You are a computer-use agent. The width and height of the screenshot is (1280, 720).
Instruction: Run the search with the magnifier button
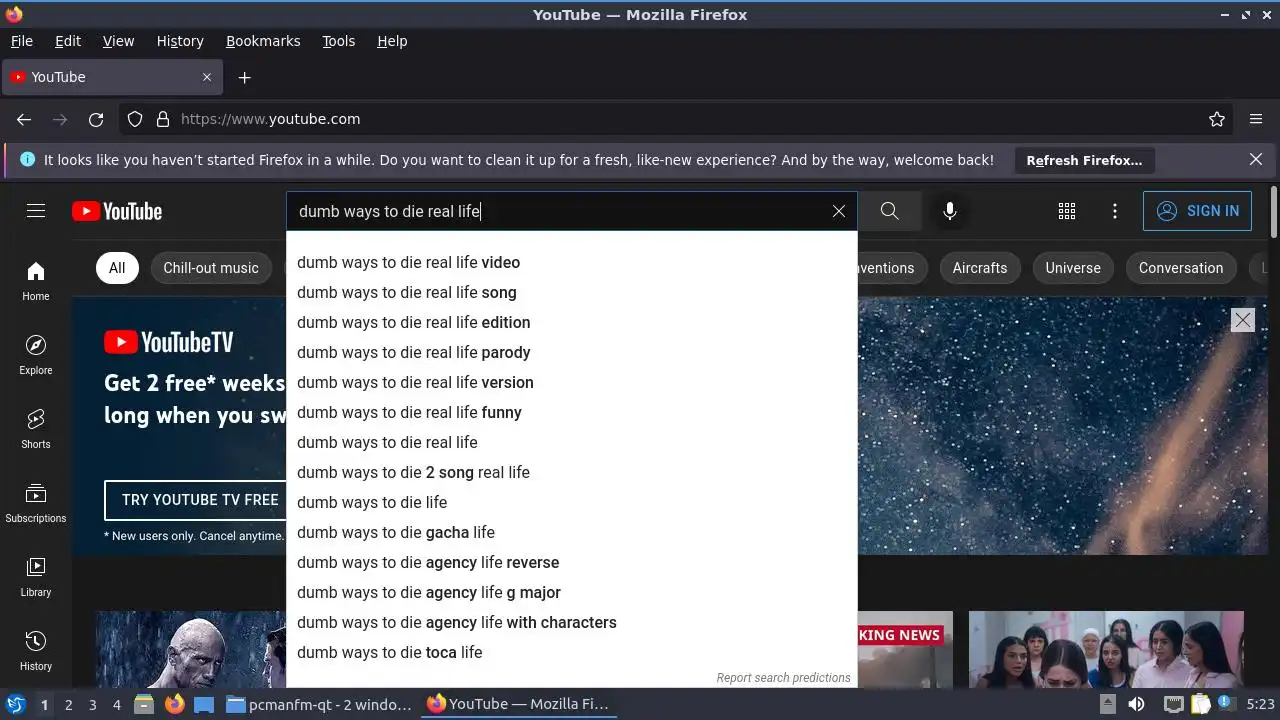pyautogui.click(x=889, y=211)
